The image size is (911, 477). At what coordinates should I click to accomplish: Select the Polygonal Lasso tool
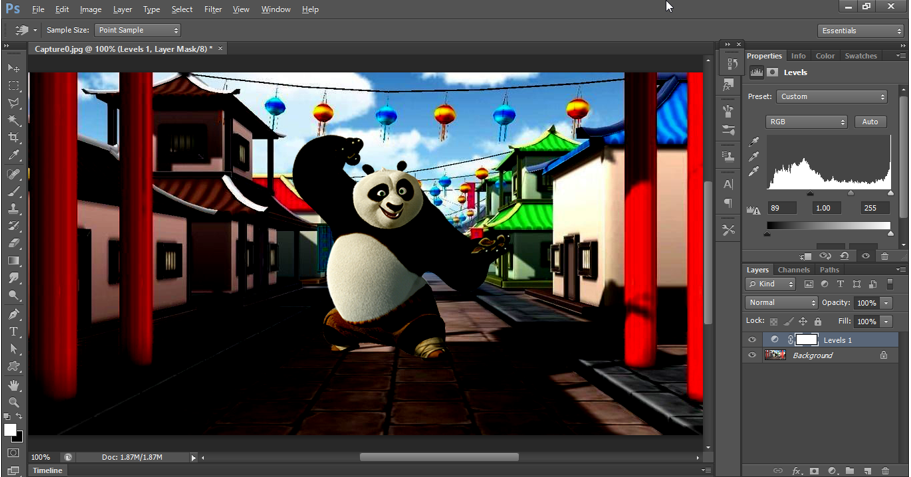[13, 103]
